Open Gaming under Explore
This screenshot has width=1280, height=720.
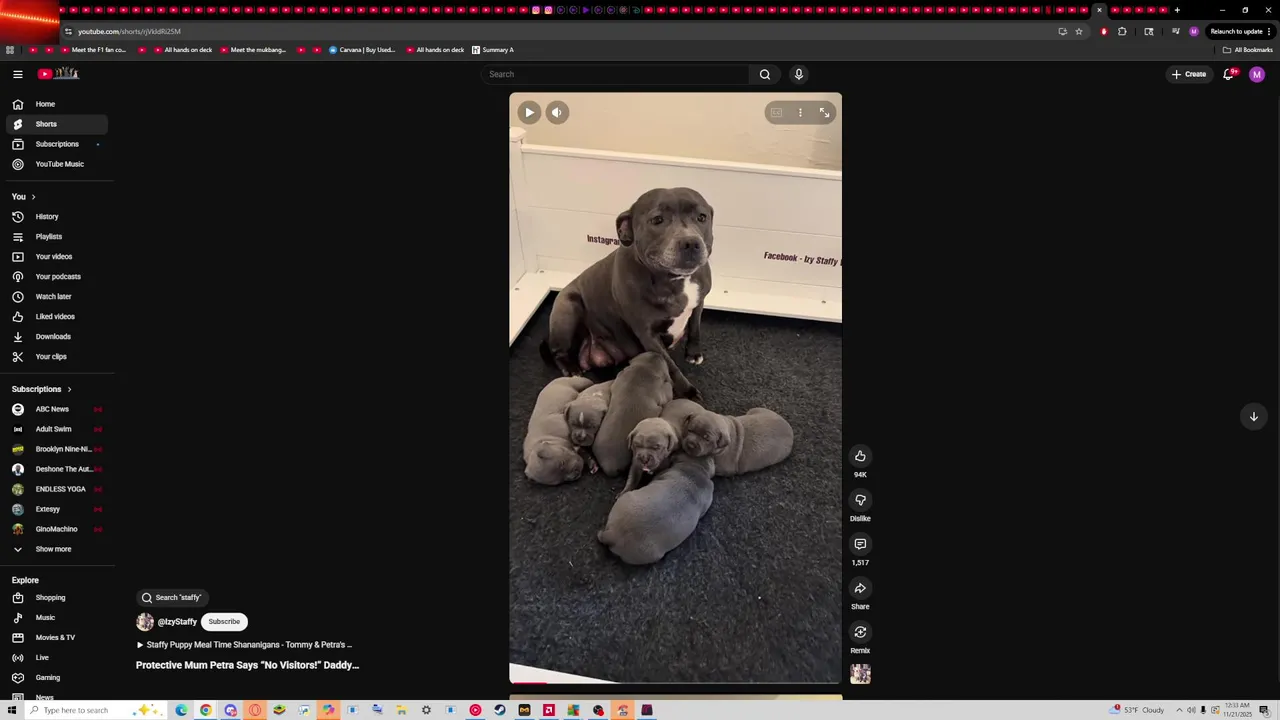(x=56, y=678)
